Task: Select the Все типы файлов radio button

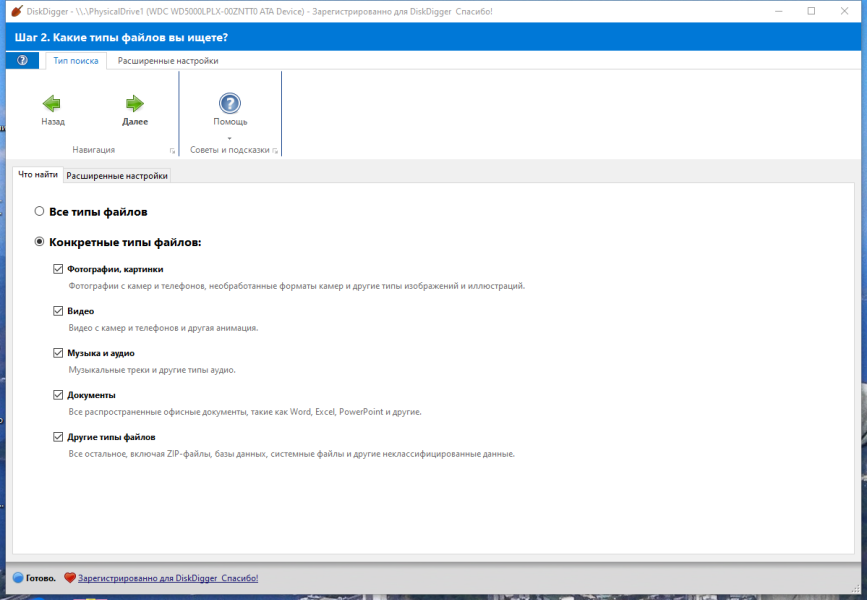Action: 39,211
